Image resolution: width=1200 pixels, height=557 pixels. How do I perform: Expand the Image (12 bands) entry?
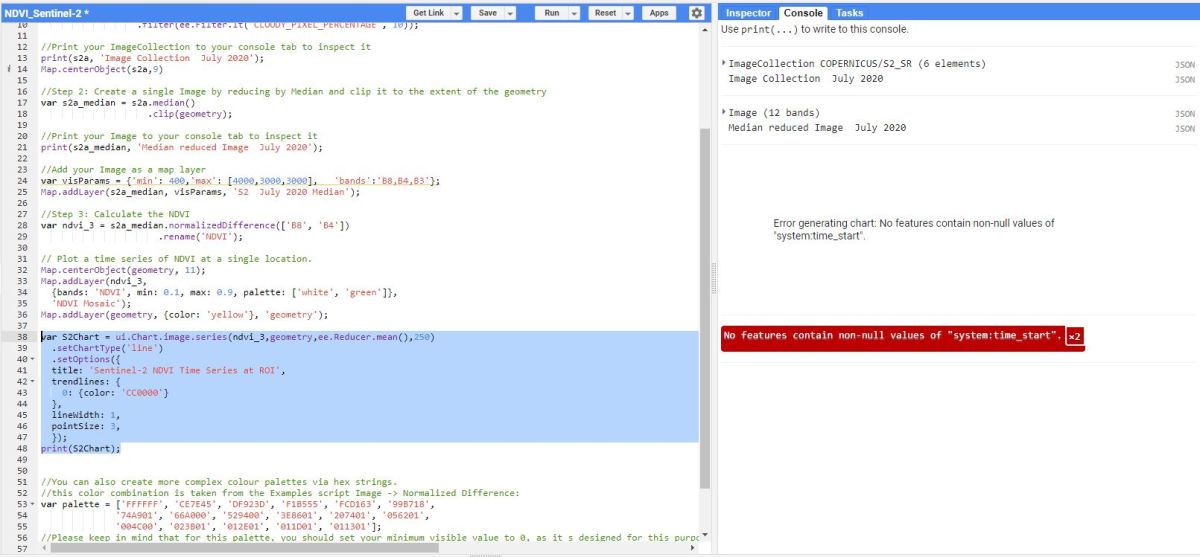(x=724, y=112)
